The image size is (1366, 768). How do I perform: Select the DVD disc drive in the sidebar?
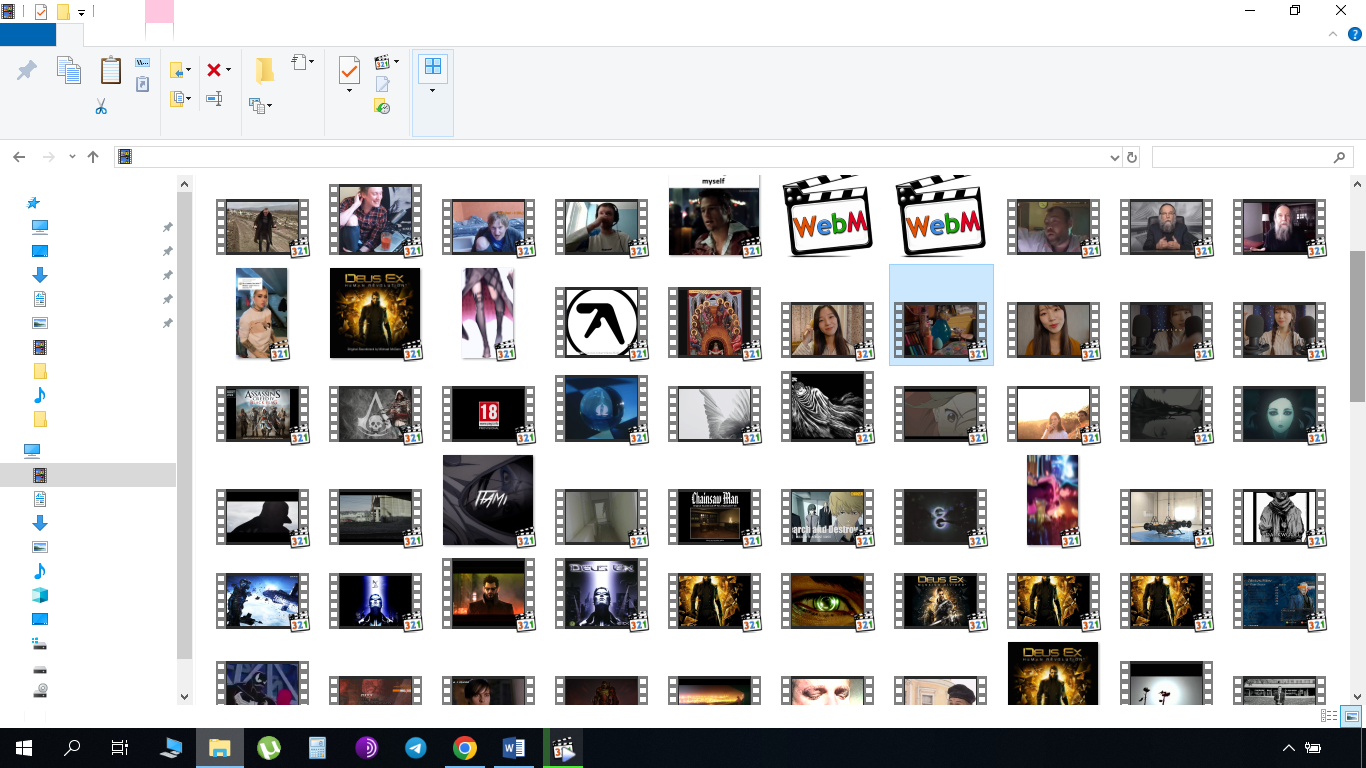[x=40, y=689]
